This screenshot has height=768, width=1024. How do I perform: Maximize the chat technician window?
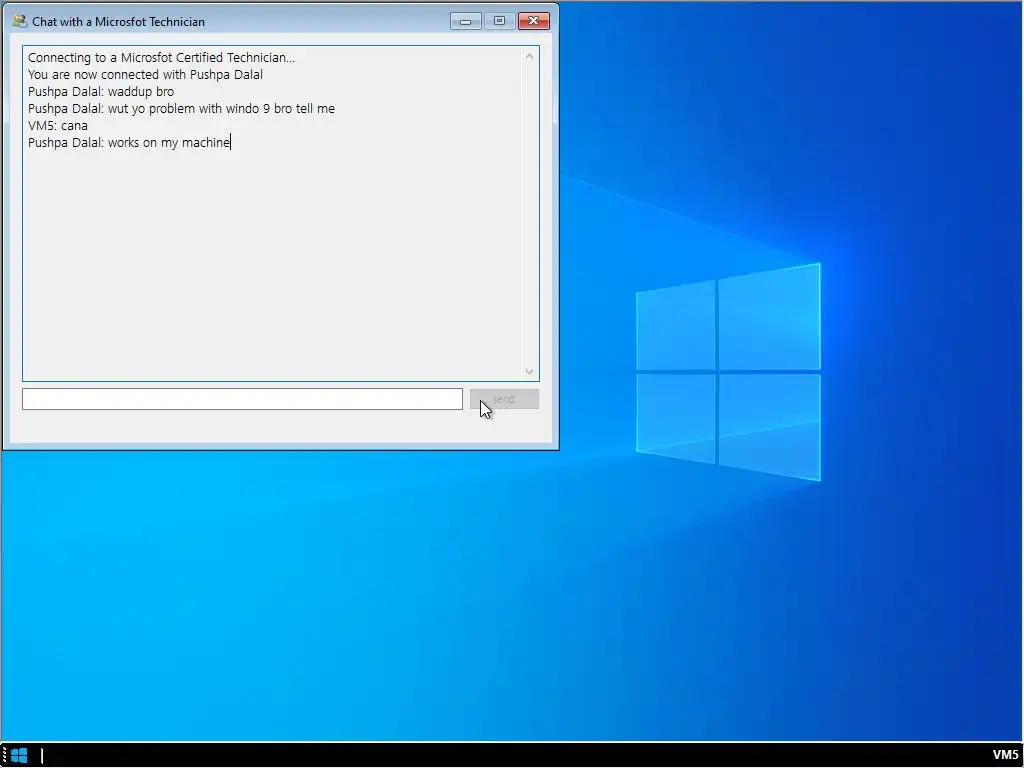(500, 21)
